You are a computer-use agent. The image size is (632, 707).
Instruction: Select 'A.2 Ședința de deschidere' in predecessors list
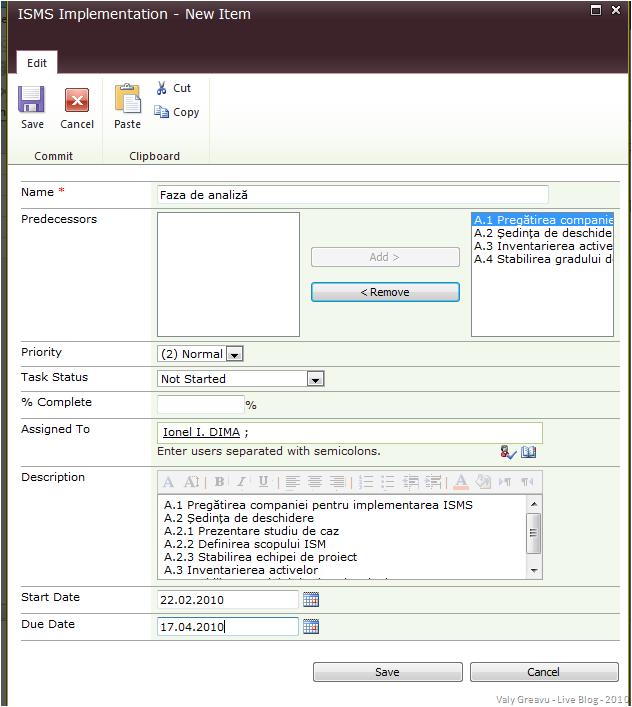542,233
